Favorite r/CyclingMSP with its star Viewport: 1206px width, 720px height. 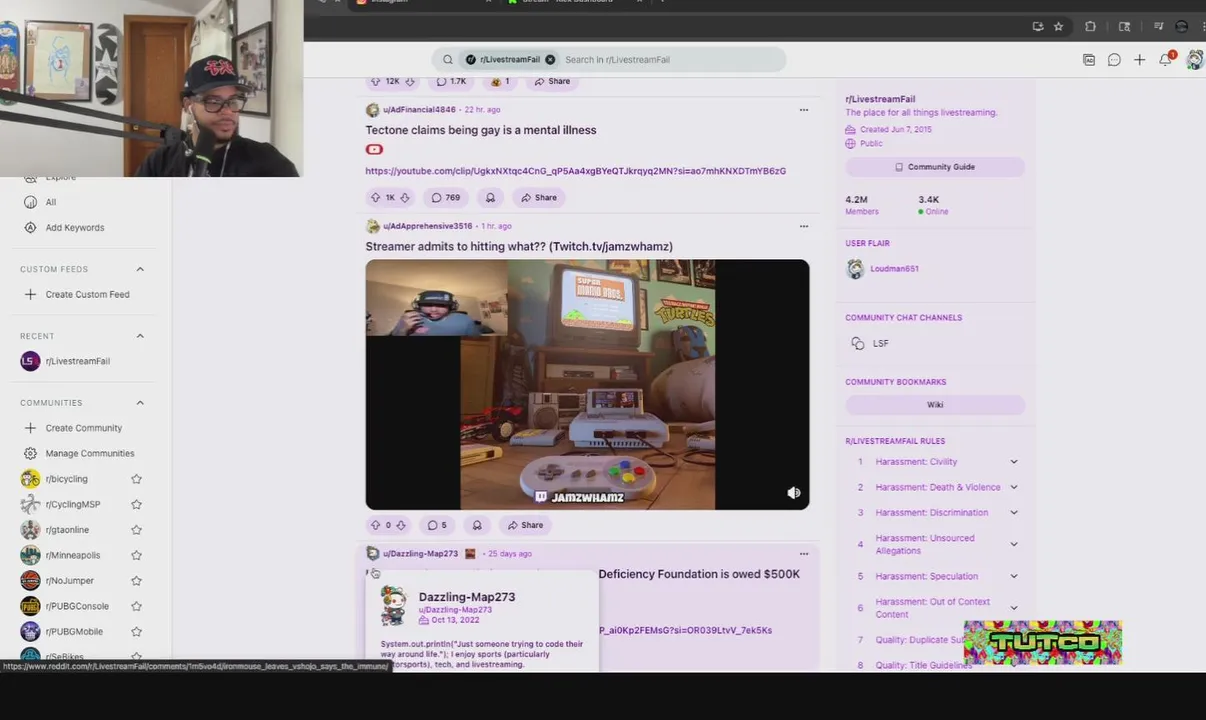tap(136, 504)
